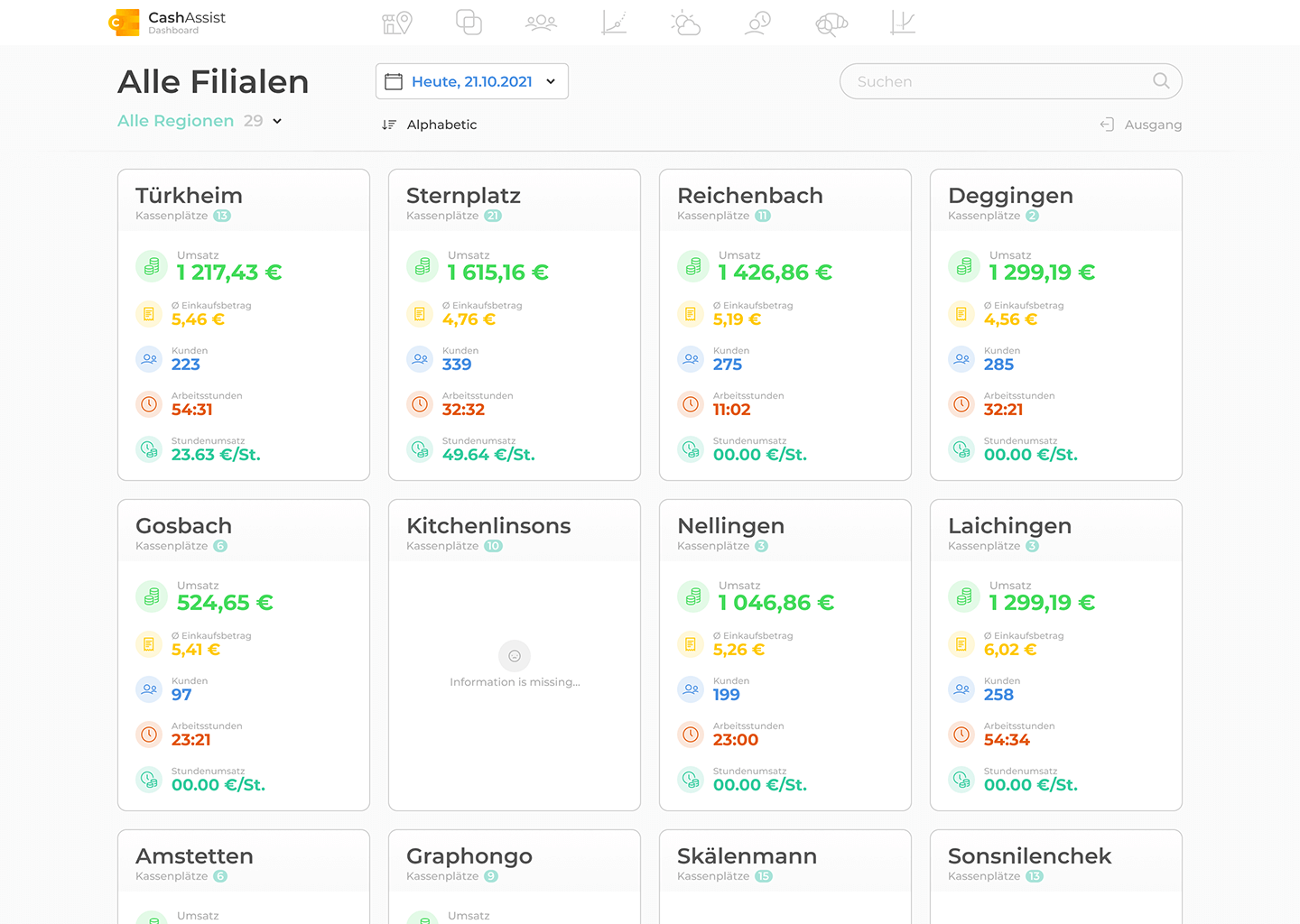The width and height of the screenshot is (1300, 924).
Task: Click Sternplatz Kassenplätze badge 21
Action: tap(493, 216)
